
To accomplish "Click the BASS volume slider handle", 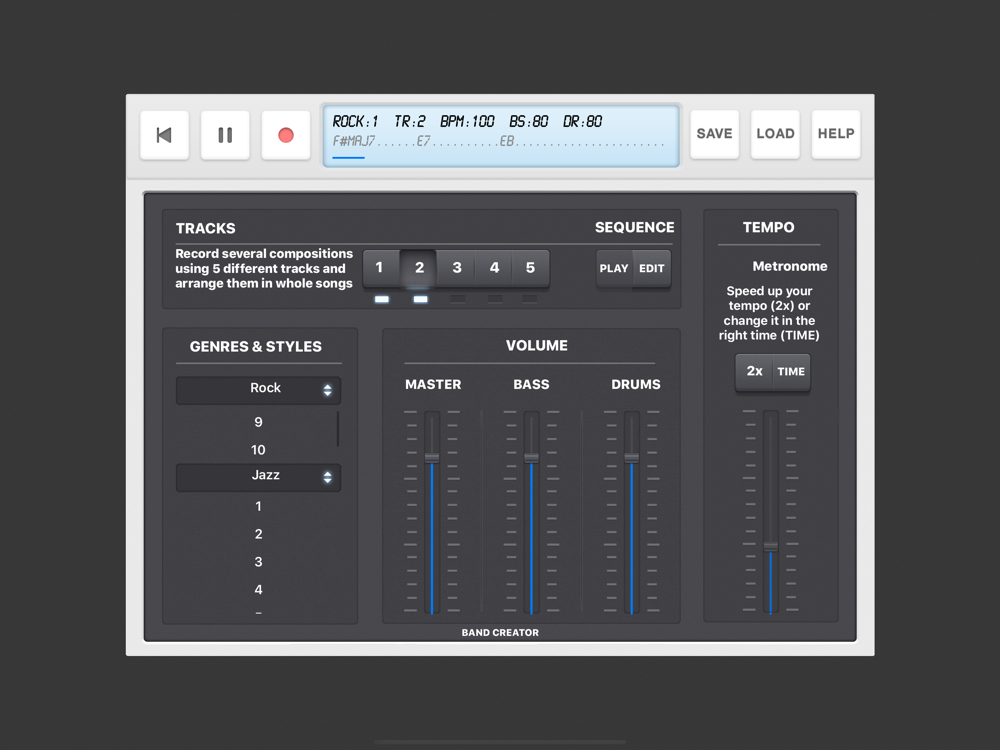I will click(x=531, y=457).
